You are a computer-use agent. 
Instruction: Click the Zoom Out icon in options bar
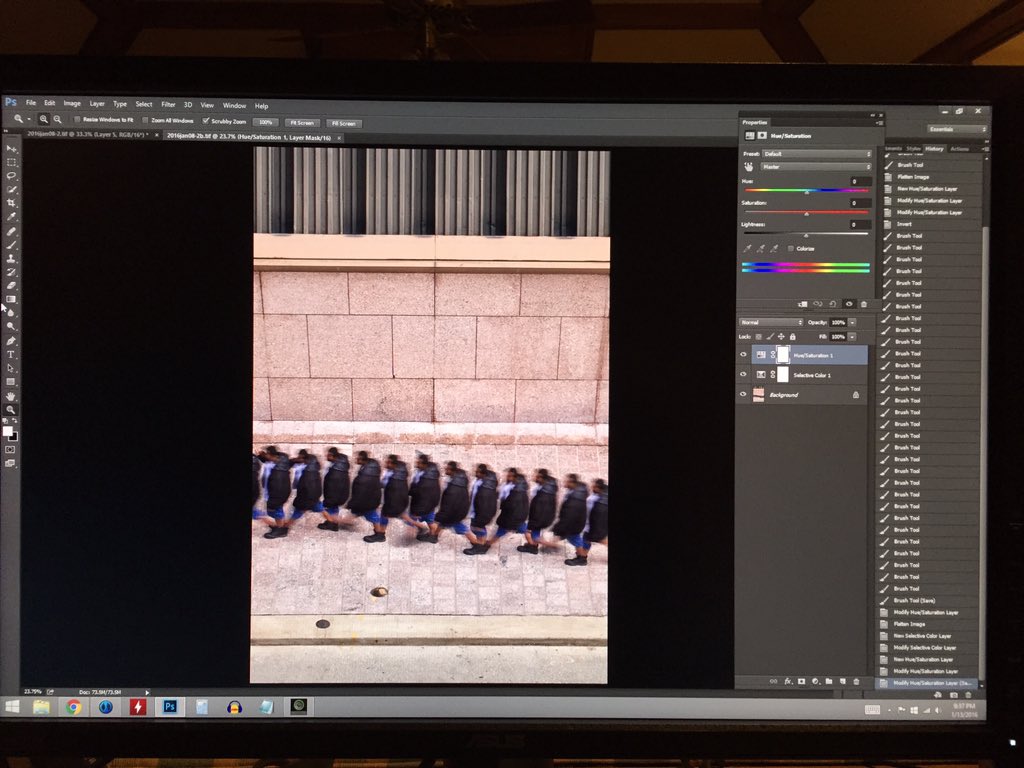(57, 120)
